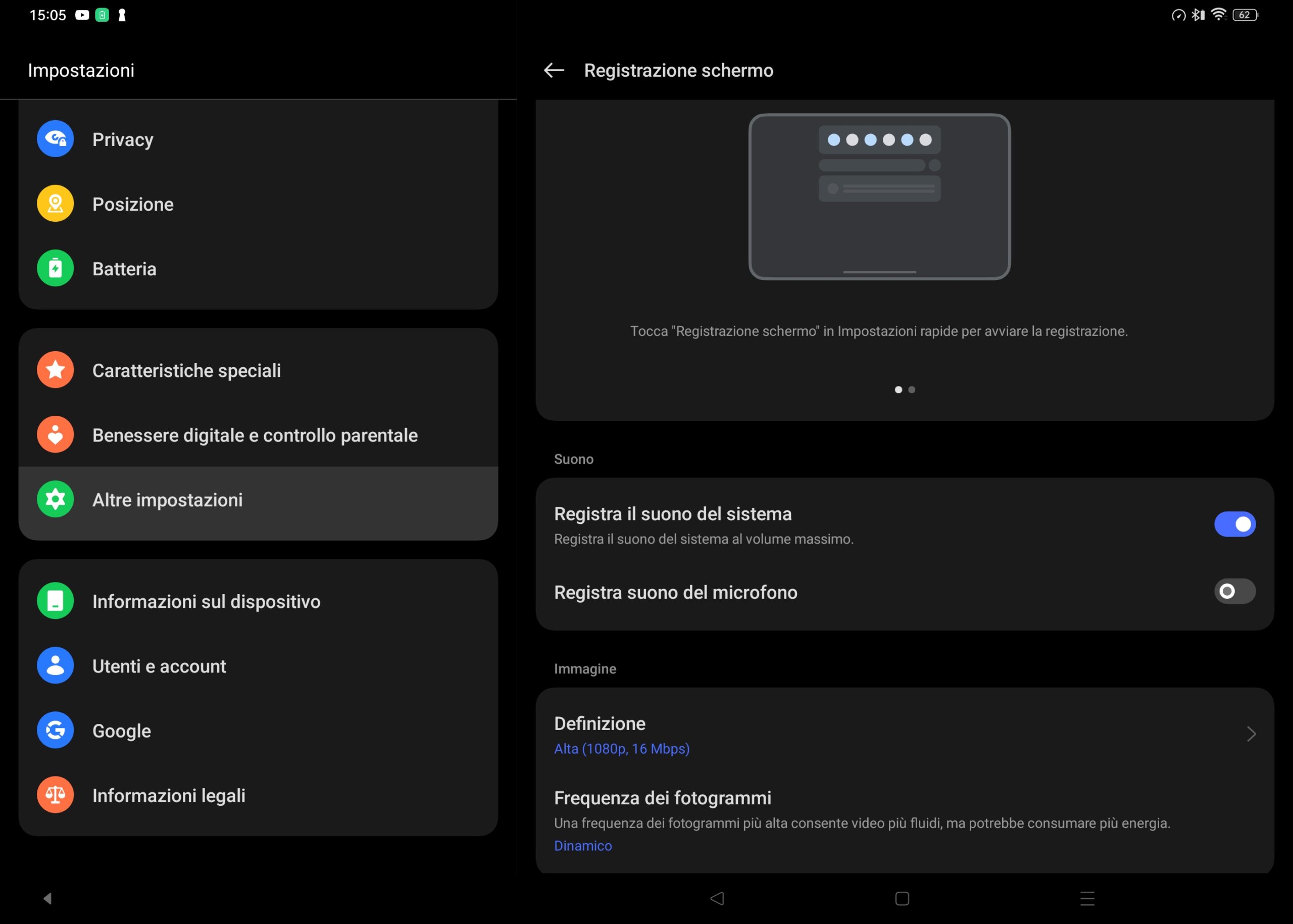
Task: Tap Google account icon
Action: (55, 730)
